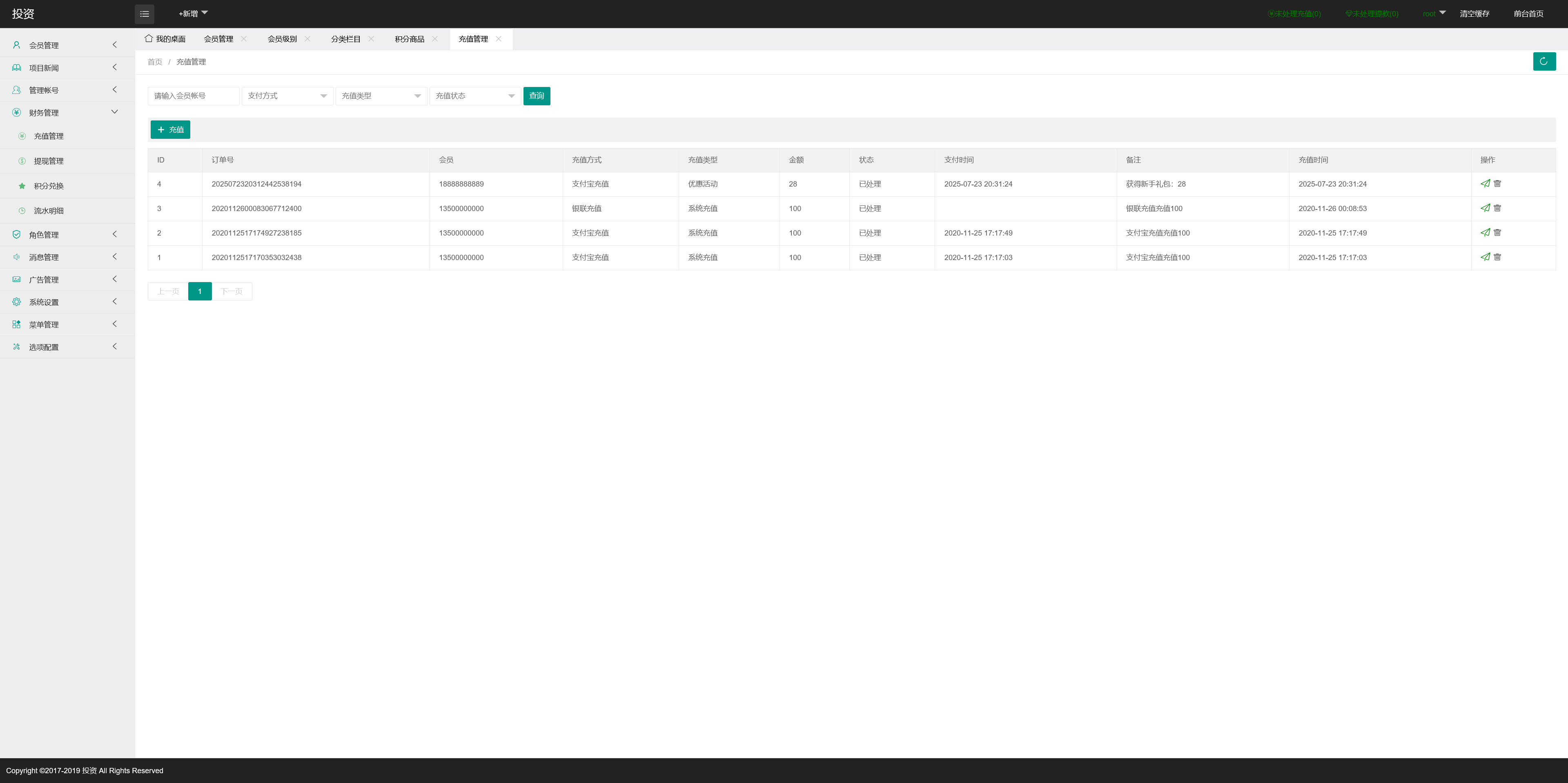1568x783 pixels.
Task: Switch to the 我的桌面 tab
Action: pyautogui.click(x=165, y=39)
